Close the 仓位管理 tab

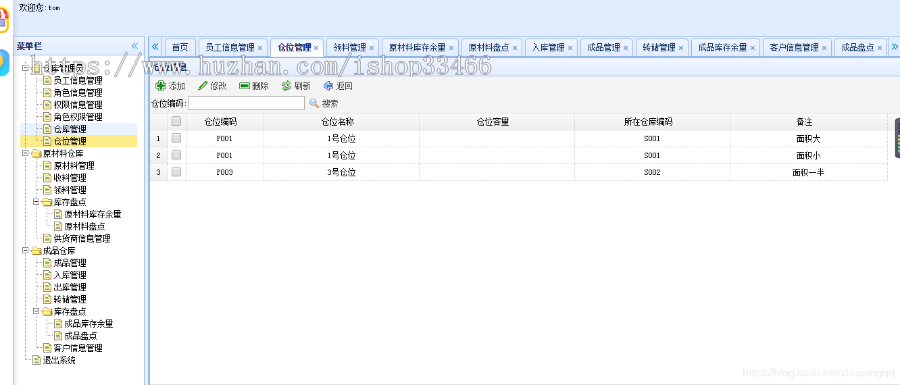tap(316, 48)
